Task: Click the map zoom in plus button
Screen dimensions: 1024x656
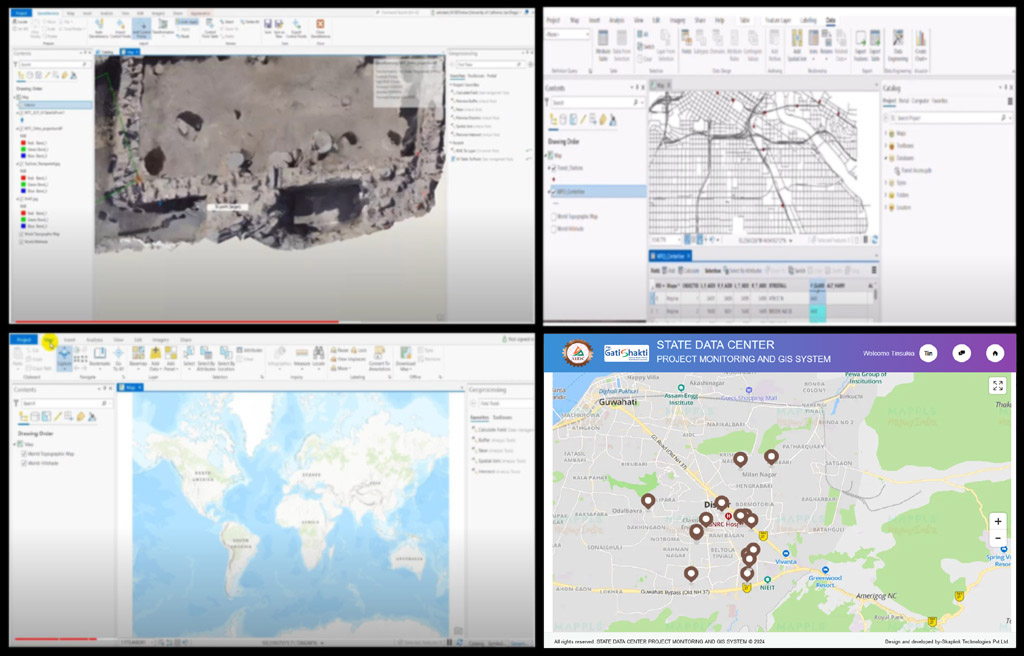Action: tap(997, 522)
